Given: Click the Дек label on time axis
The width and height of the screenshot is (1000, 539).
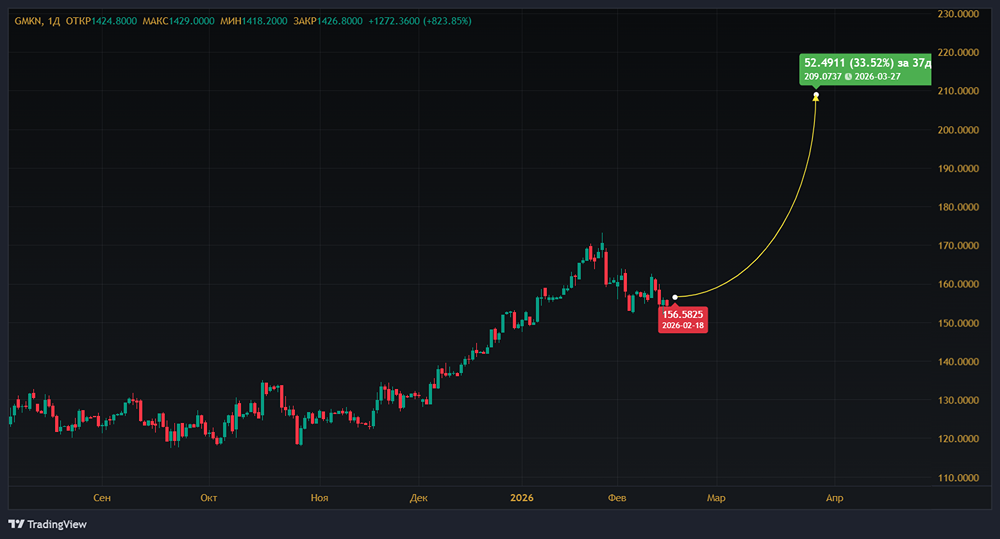Looking at the screenshot, I should pos(418,497).
